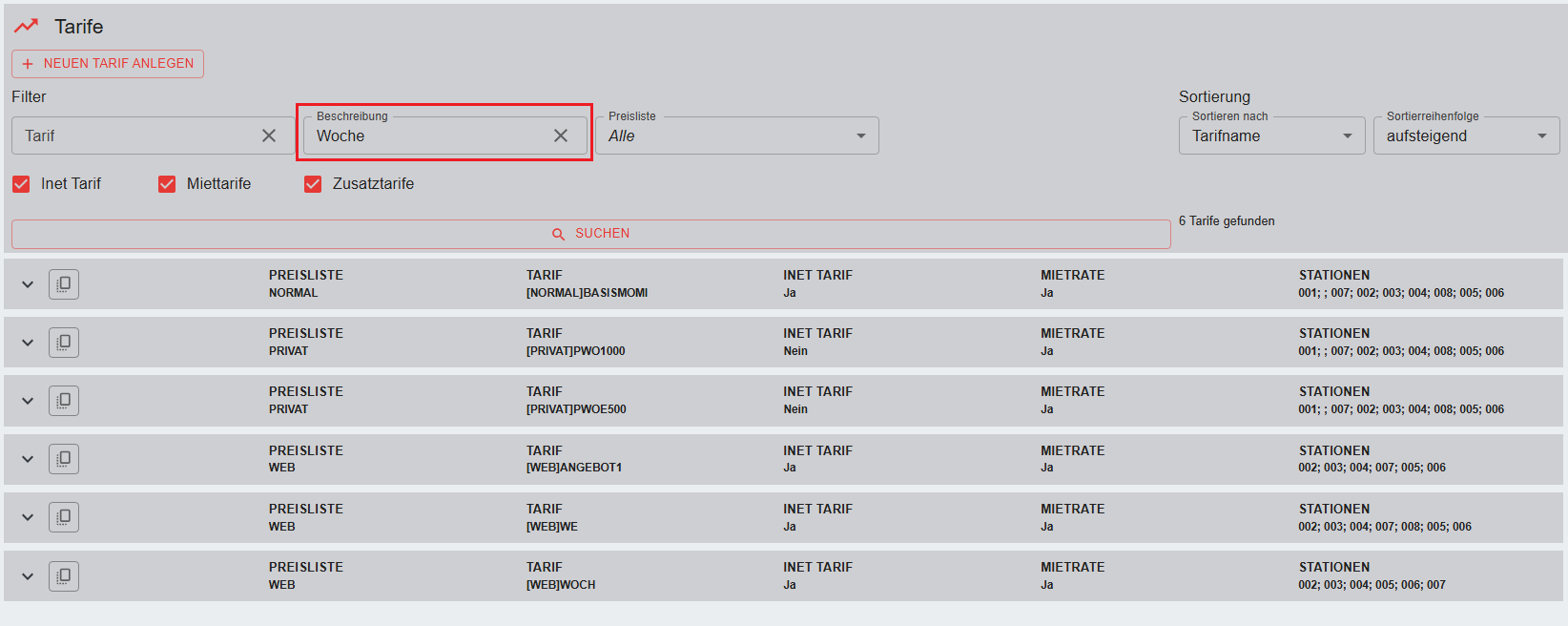The width and height of the screenshot is (1568, 626).
Task: Click the copy icon for [WEB]WE tariff
Action: click(x=64, y=517)
